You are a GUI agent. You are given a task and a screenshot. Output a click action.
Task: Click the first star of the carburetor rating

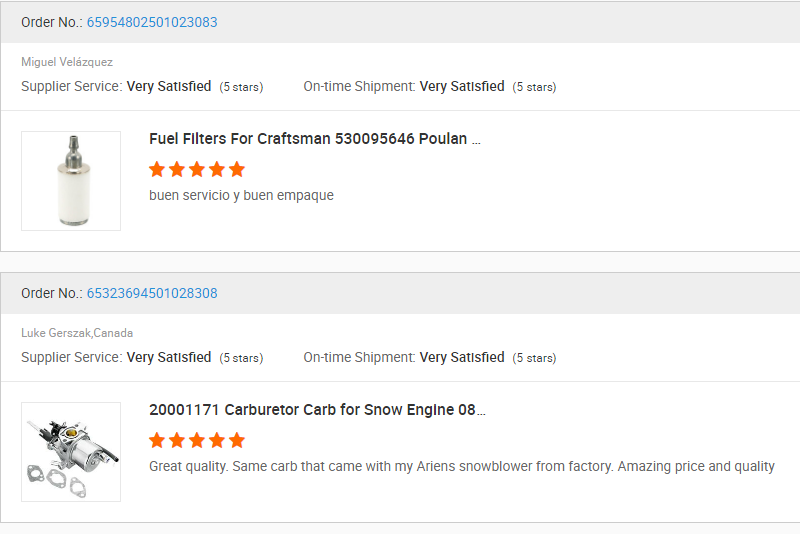pyautogui.click(x=157, y=440)
